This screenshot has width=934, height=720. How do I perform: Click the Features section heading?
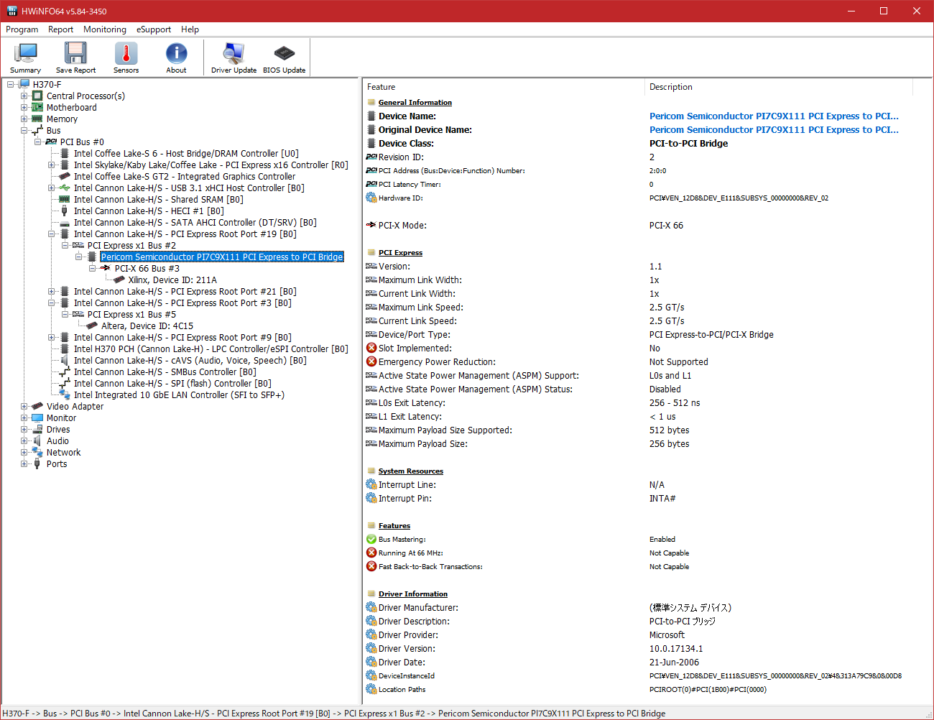(x=394, y=526)
